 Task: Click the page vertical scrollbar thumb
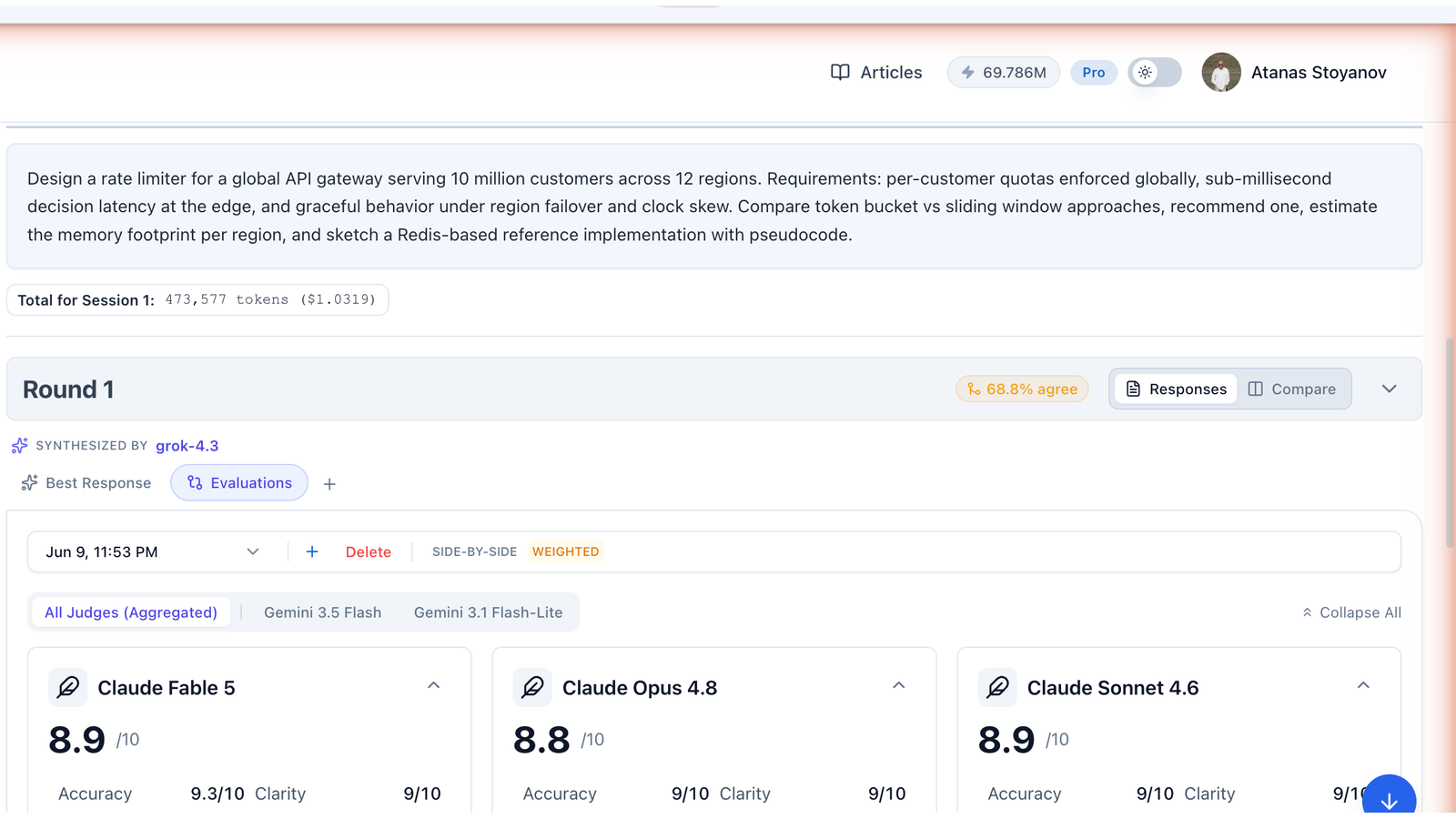1450,443
